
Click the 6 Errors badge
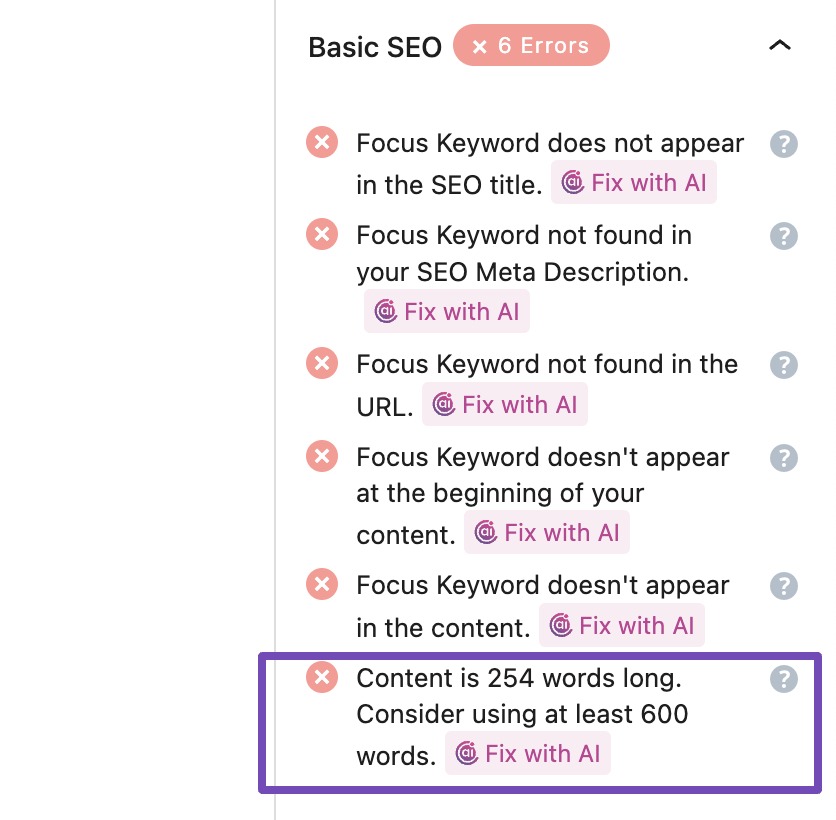pyautogui.click(x=531, y=45)
